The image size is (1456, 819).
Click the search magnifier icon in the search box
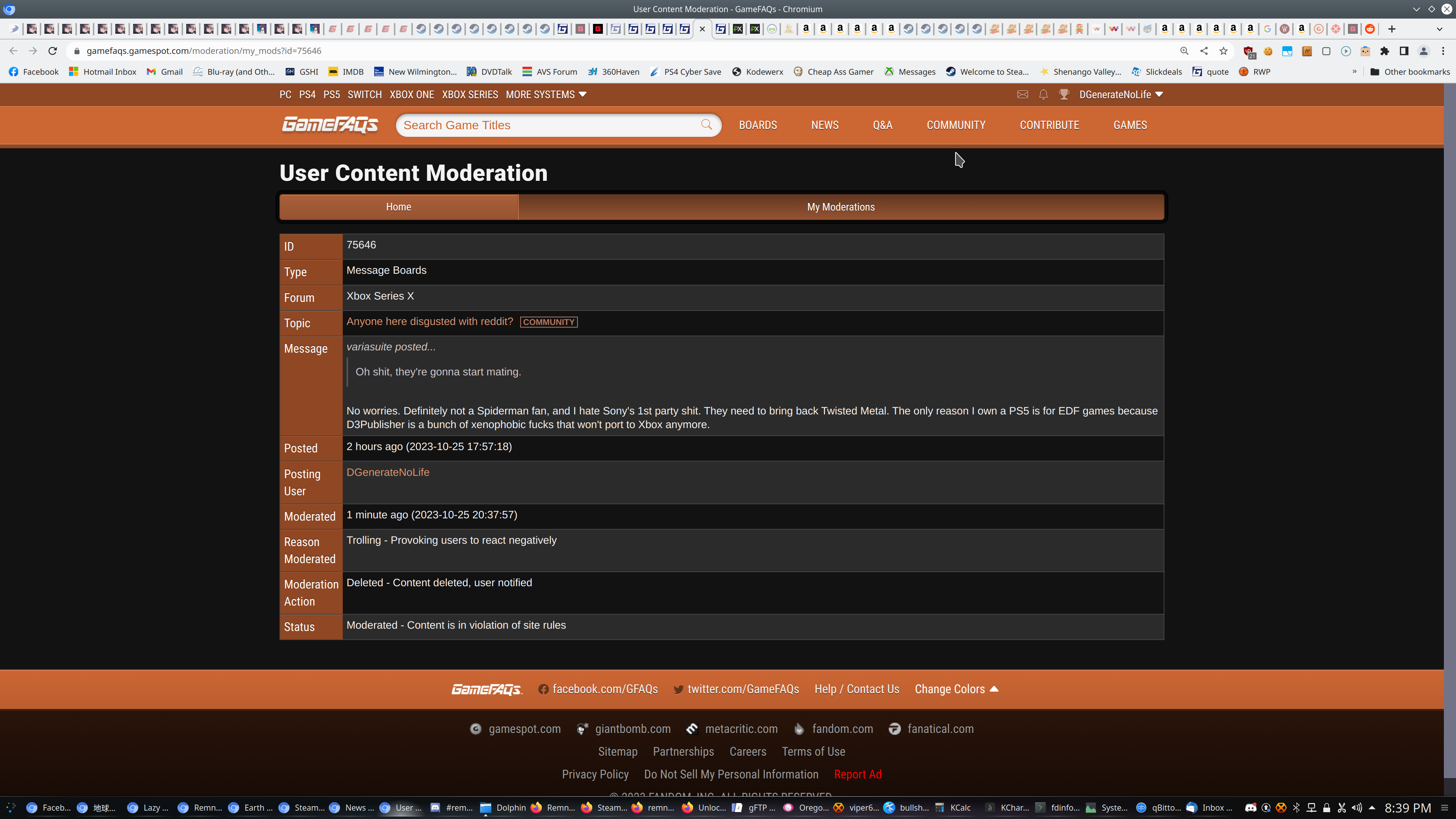coord(706,124)
